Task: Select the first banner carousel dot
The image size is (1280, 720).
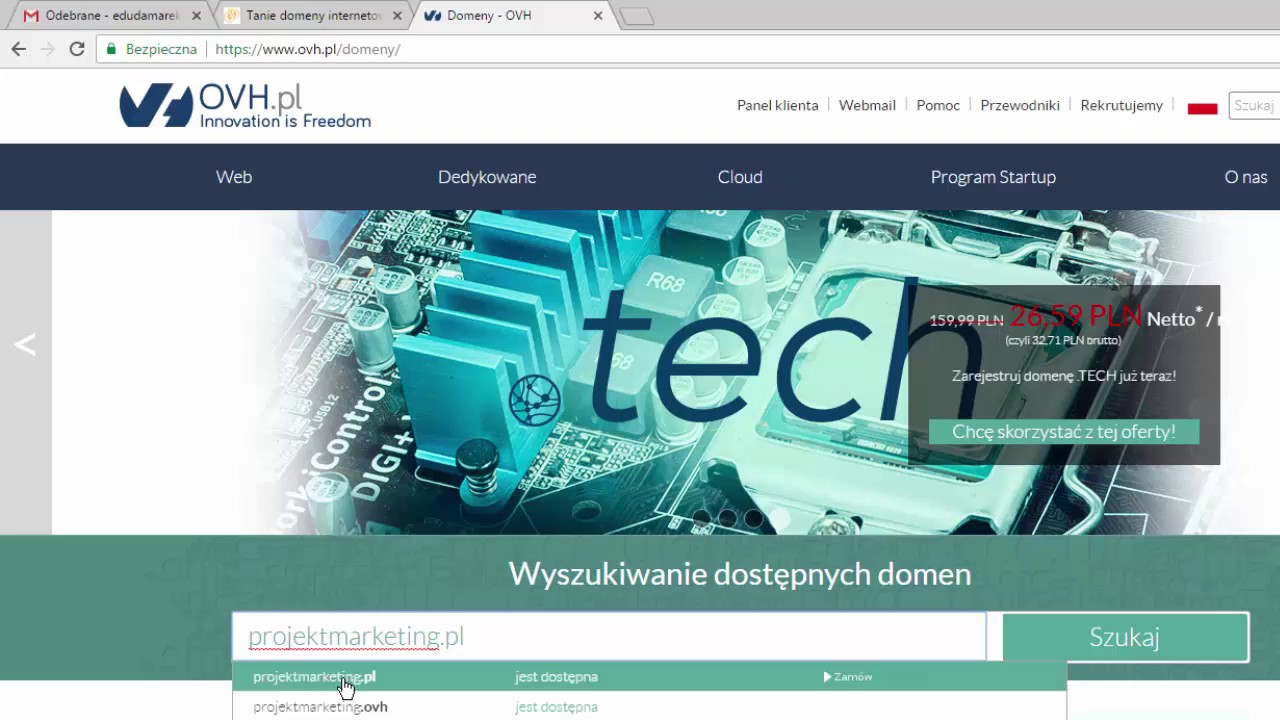Action: pyautogui.click(x=702, y=518)
